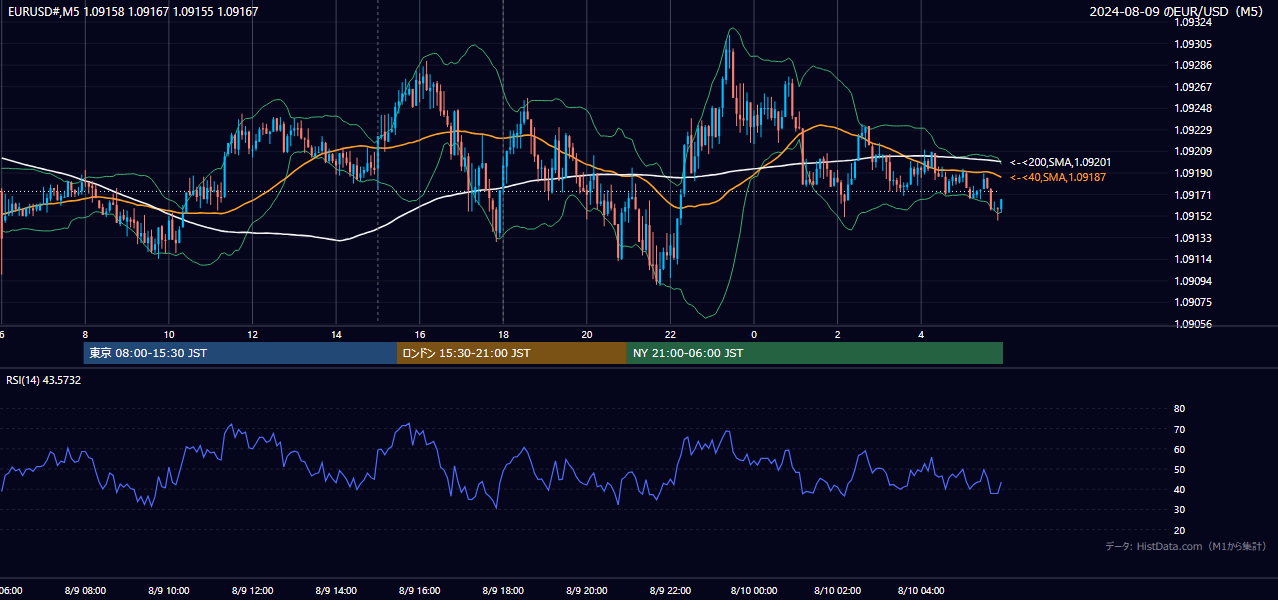Click the 8/9 08:00 bottom time label

click(x=85, y=590)
